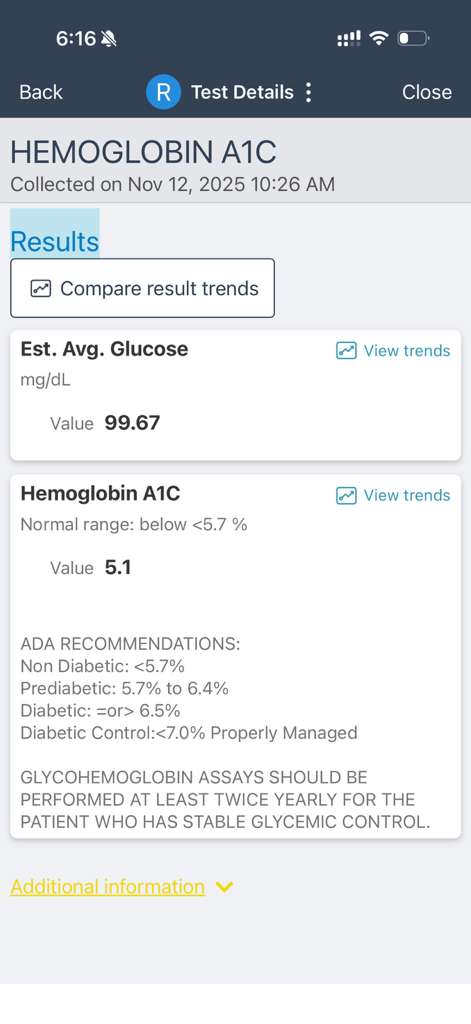
Task: Tap the Test Details title
Action: tap(242, 92)
